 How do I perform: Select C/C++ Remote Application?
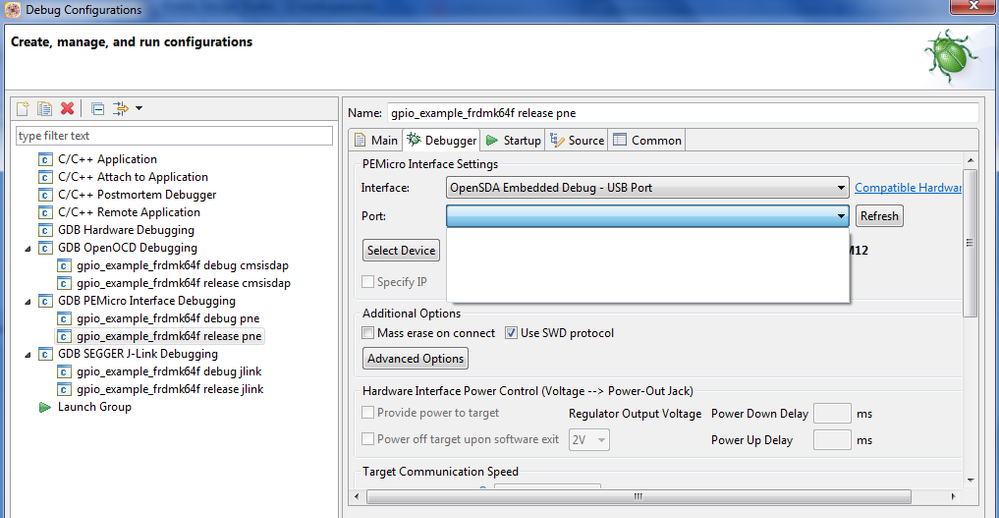[129, 212]
